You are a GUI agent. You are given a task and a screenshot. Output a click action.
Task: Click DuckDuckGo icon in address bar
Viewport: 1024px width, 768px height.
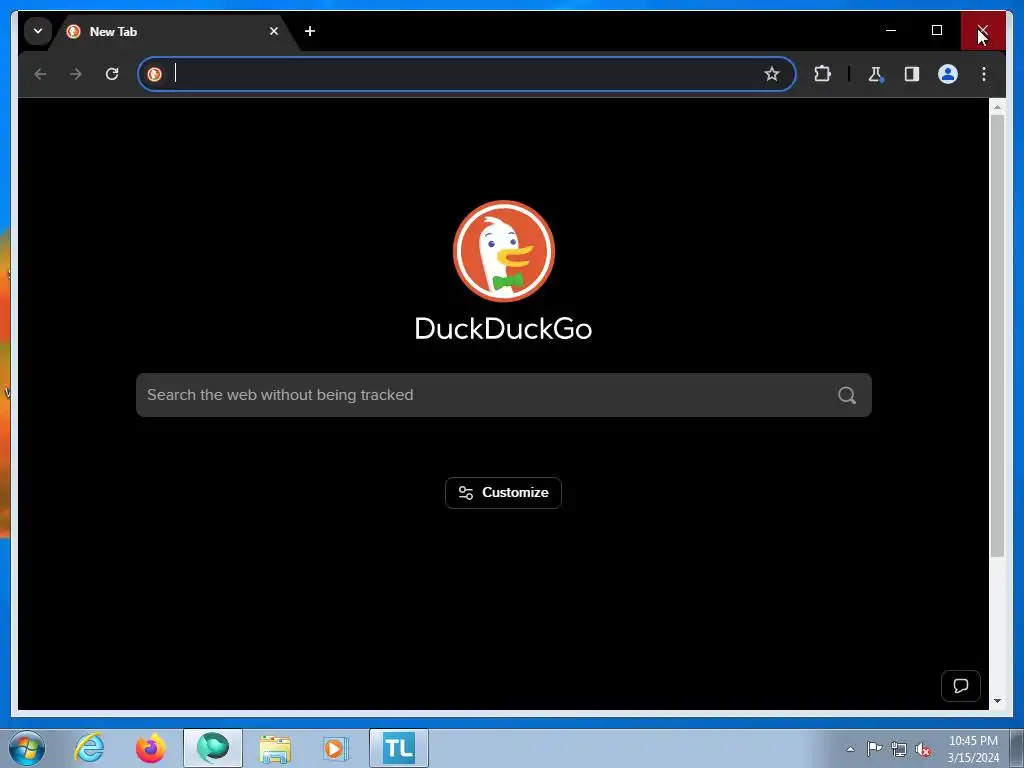155,74
